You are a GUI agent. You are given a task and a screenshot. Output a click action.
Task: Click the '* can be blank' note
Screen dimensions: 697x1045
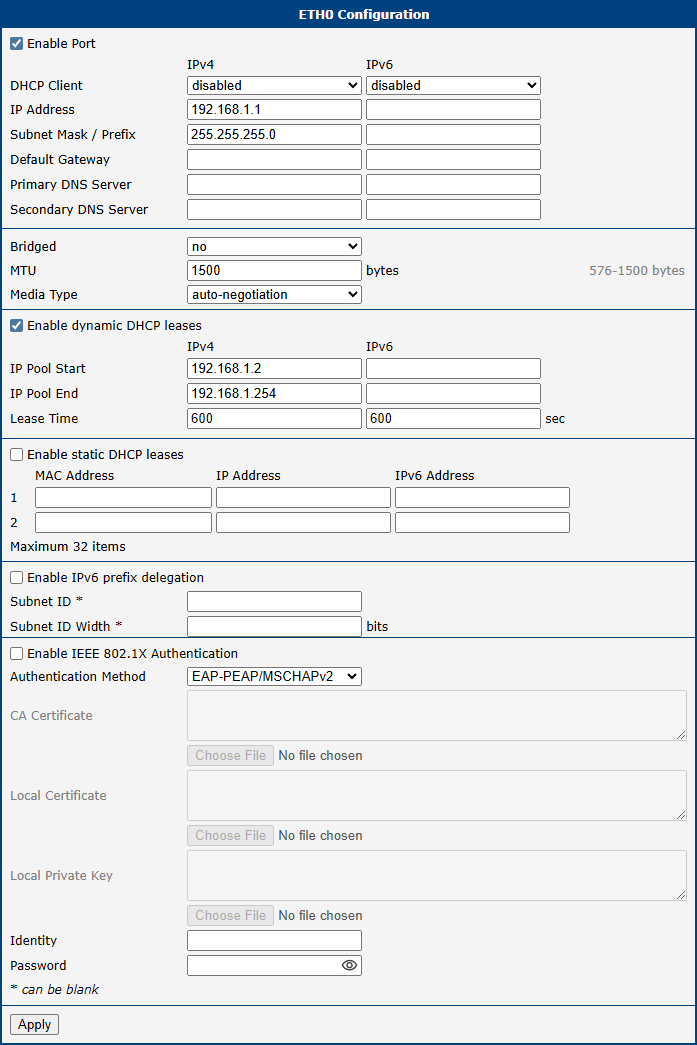point(55,990)
